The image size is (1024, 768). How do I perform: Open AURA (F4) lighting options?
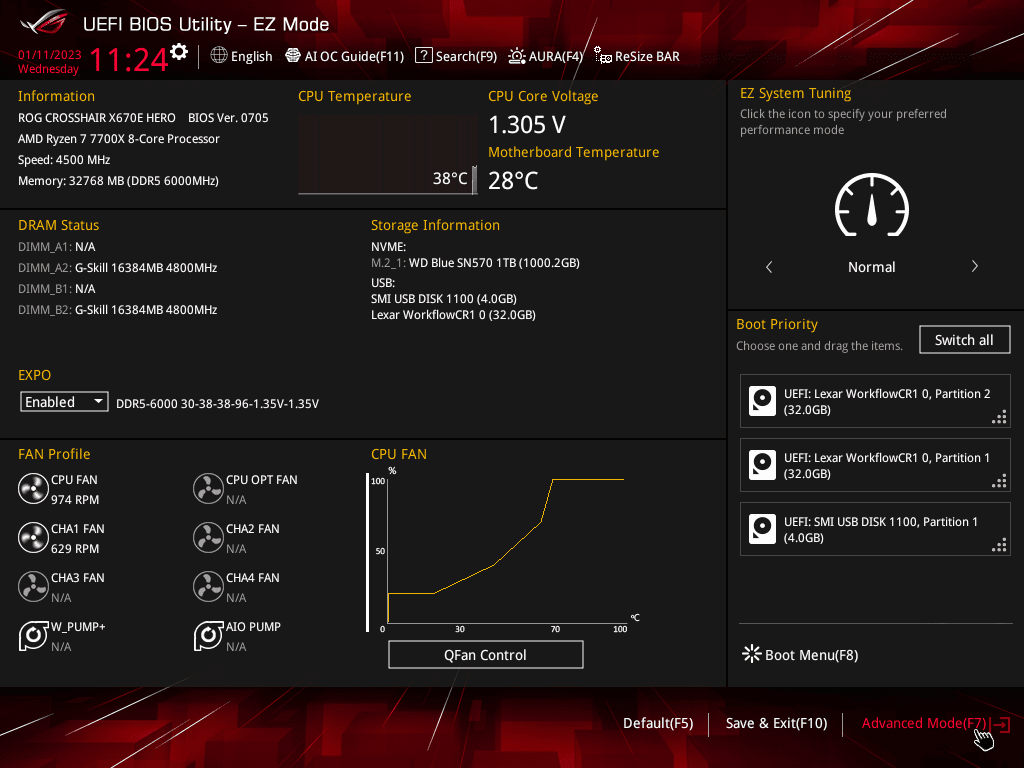point(545,56)
